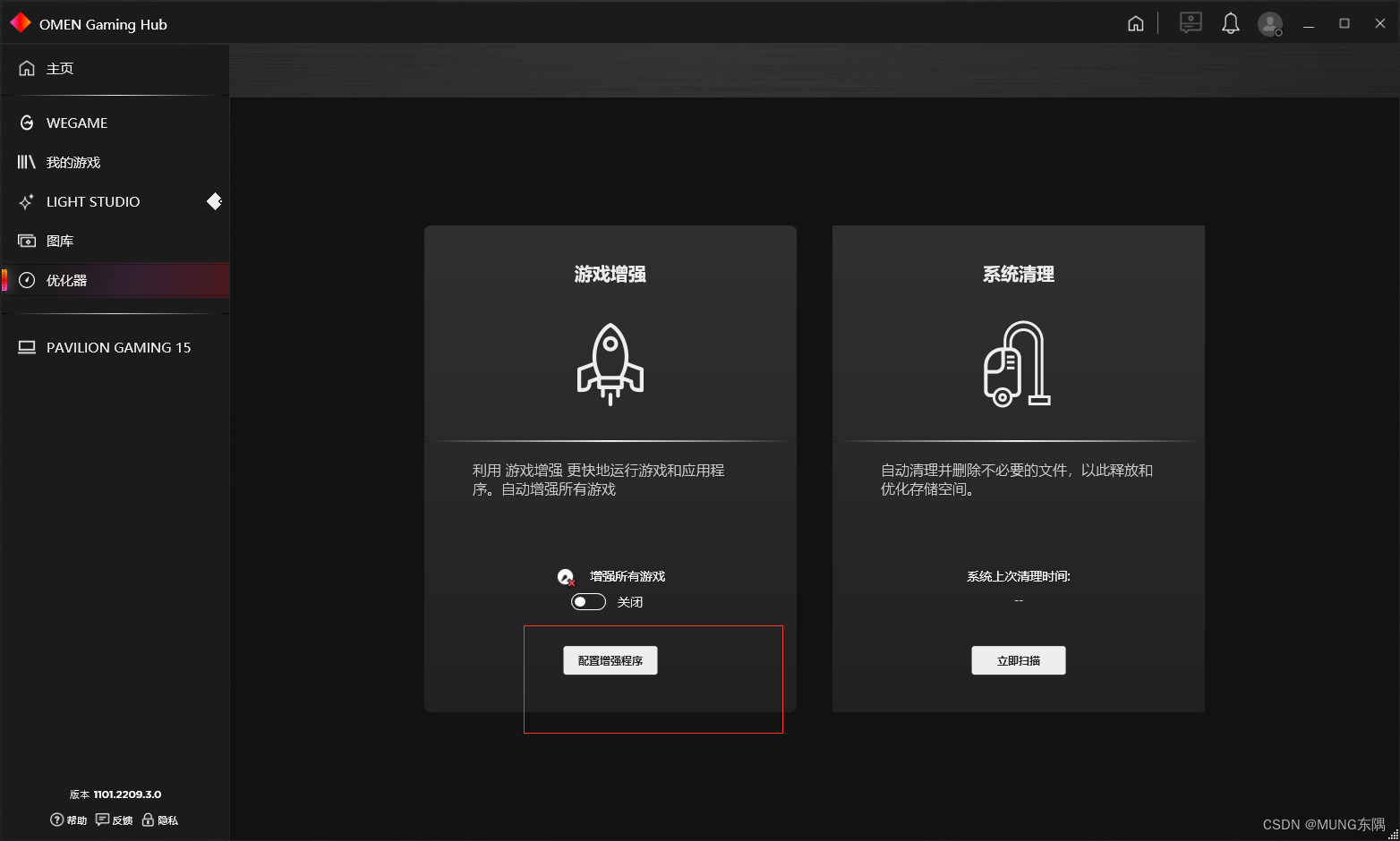Open notifications bell
Image resolution: width=1400 pixels, height=841 pixels.
pos(1231,23)
